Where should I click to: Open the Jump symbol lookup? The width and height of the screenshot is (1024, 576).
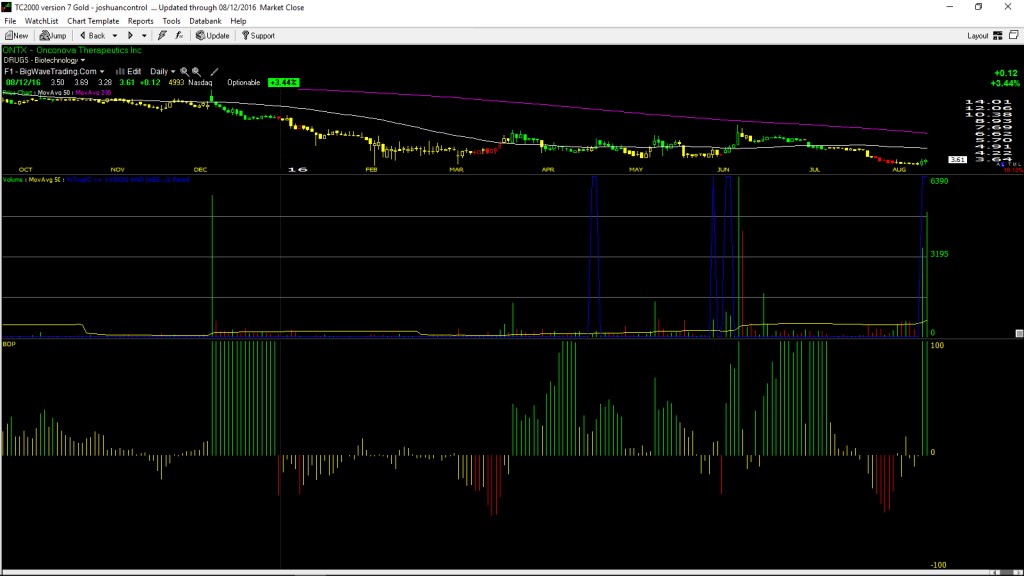point(53,36)
